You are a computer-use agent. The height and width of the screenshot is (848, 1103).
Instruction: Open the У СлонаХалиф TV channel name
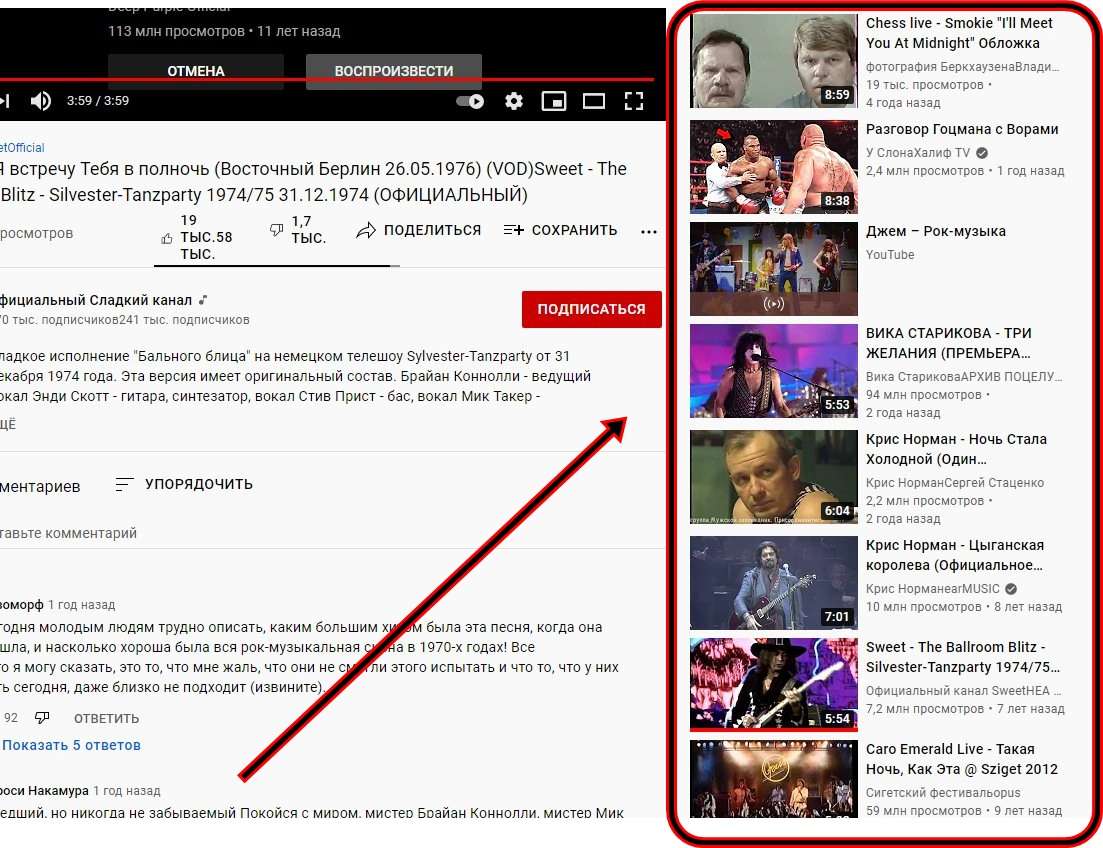[917, 153]
